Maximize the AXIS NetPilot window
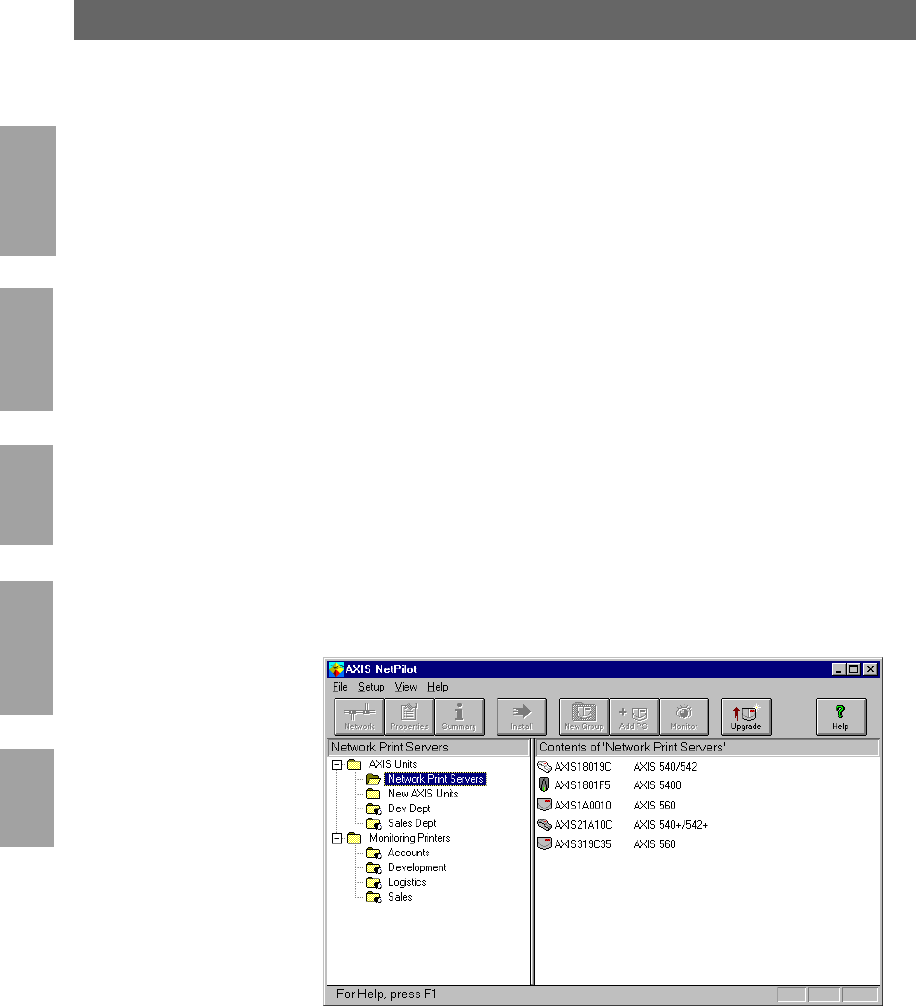This screenshot has height=1006, width=916. 853,669
